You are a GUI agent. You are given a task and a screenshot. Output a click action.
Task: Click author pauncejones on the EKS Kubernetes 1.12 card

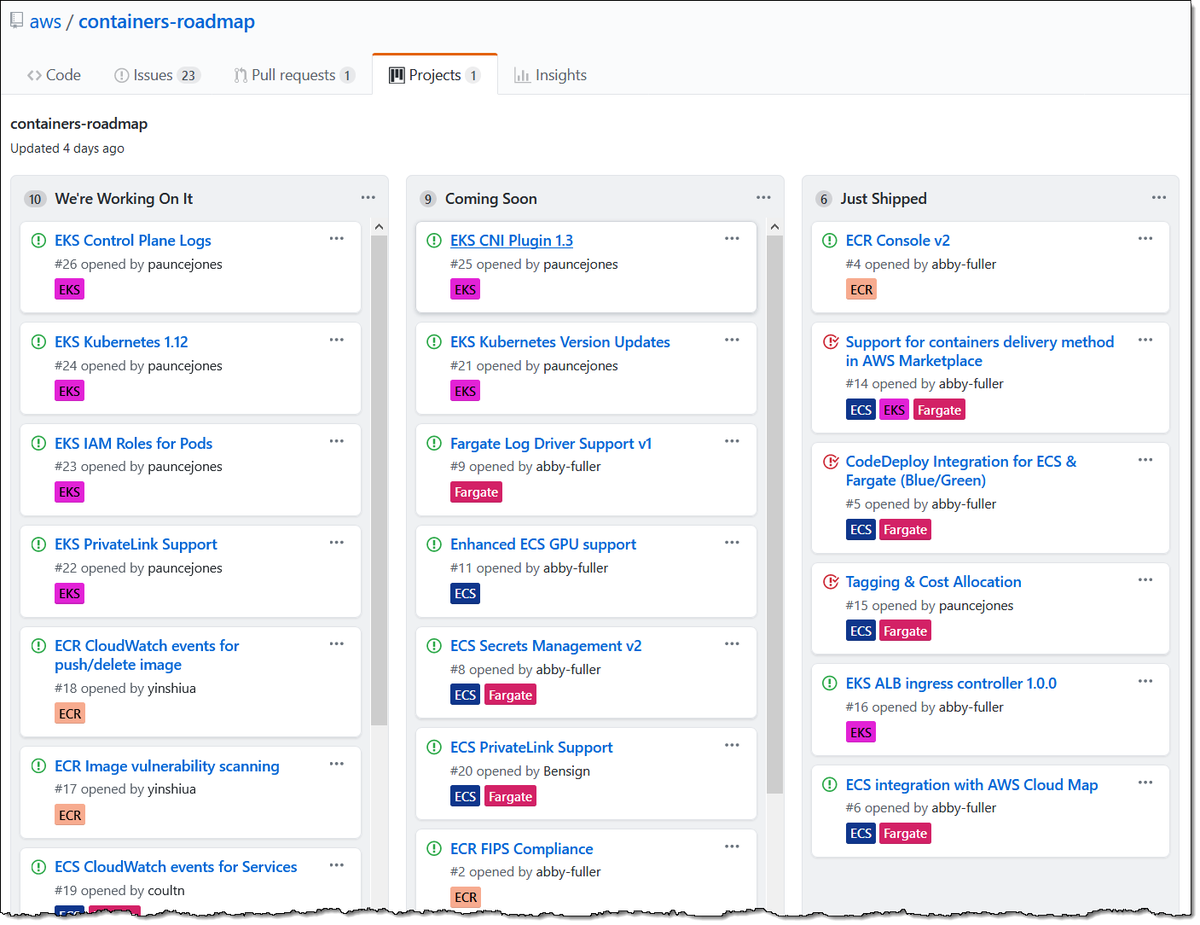(x=185, y=366)
